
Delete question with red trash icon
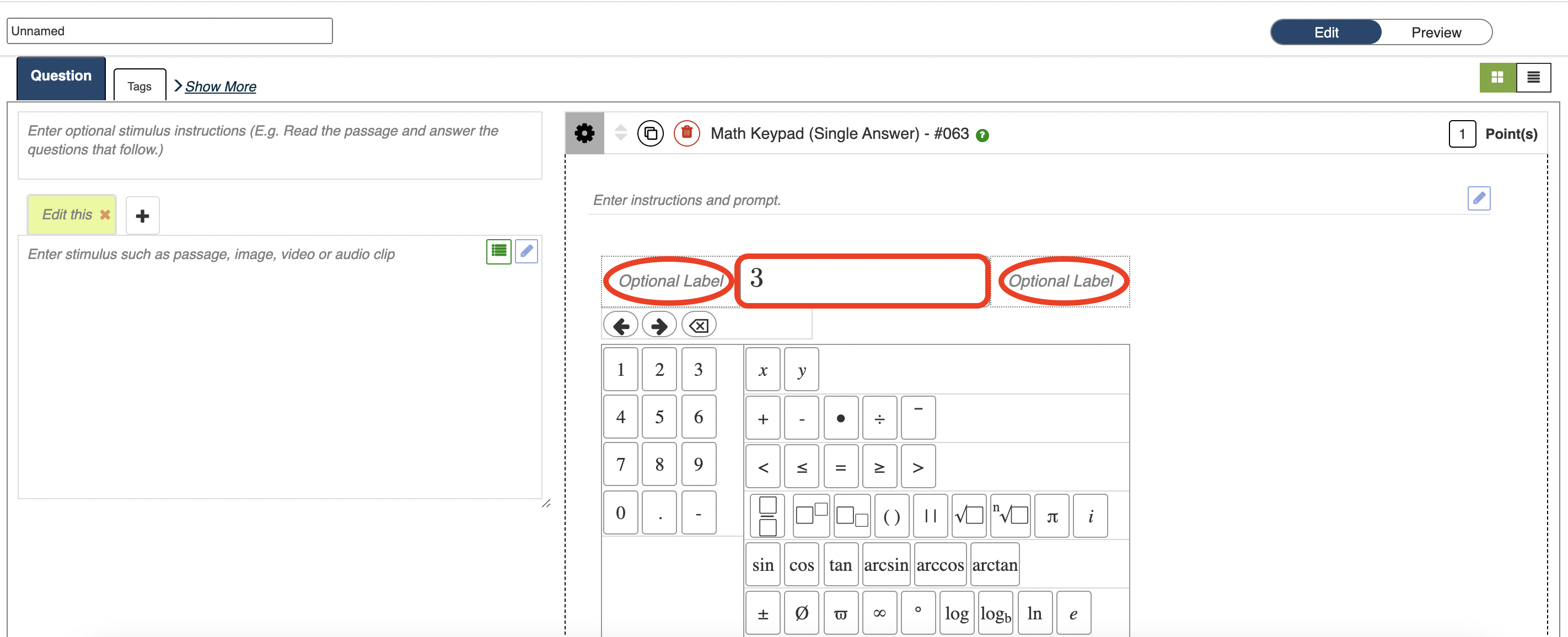(686, 133)
